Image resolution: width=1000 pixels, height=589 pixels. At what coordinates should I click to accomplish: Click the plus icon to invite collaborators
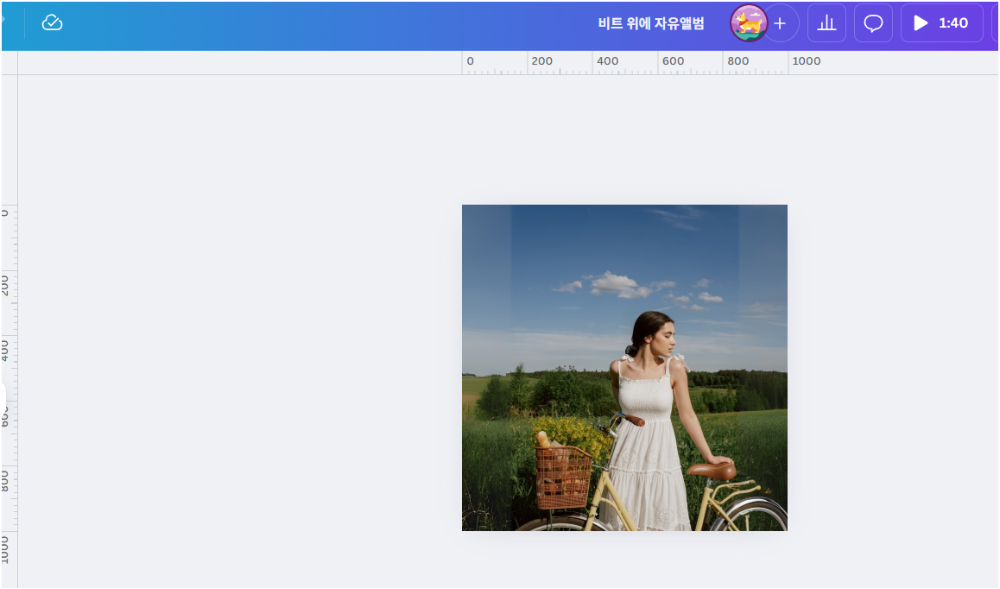point(781,22)
